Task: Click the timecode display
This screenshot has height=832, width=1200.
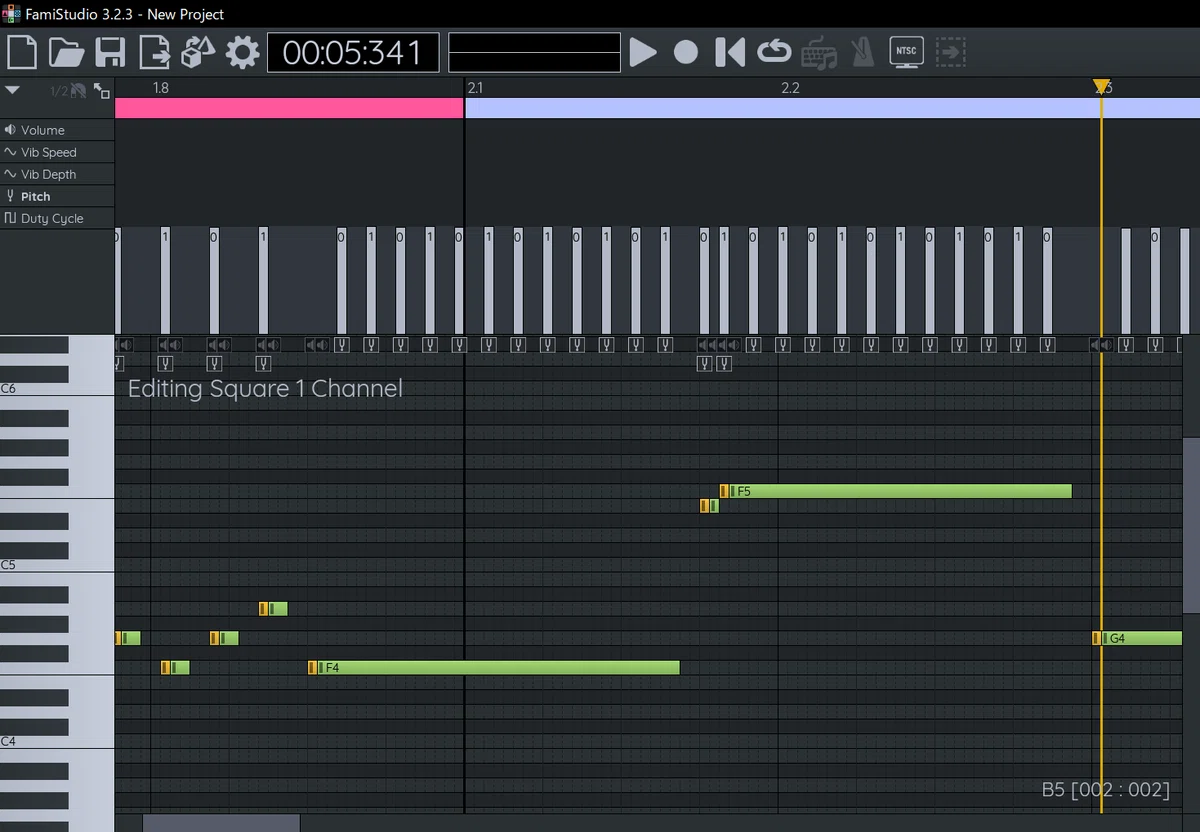Action: coord(353,52)
